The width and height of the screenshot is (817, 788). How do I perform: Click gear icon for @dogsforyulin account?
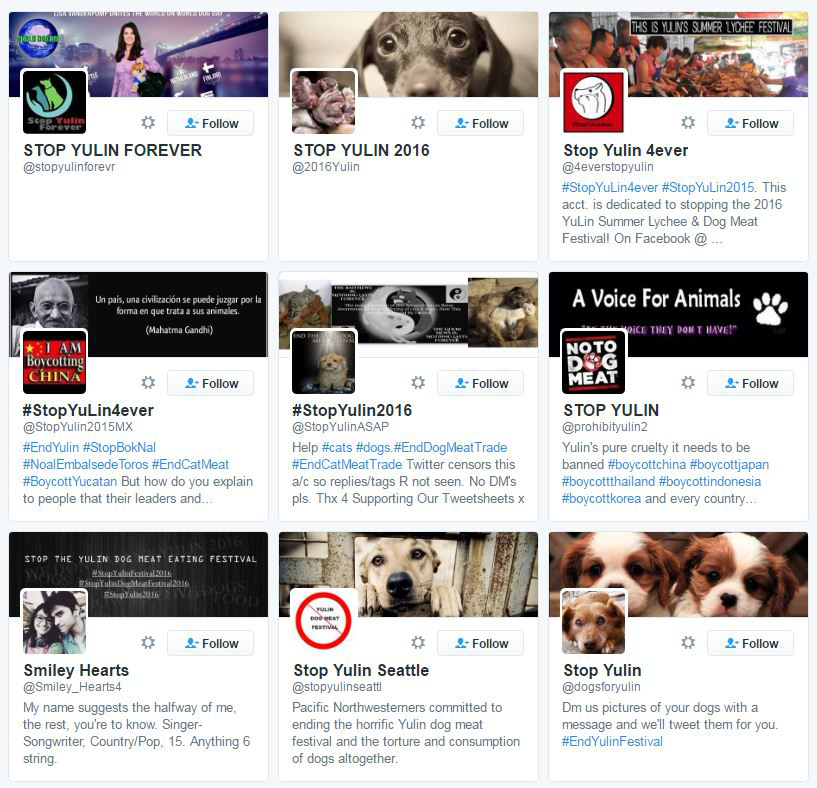coord(688,643)
